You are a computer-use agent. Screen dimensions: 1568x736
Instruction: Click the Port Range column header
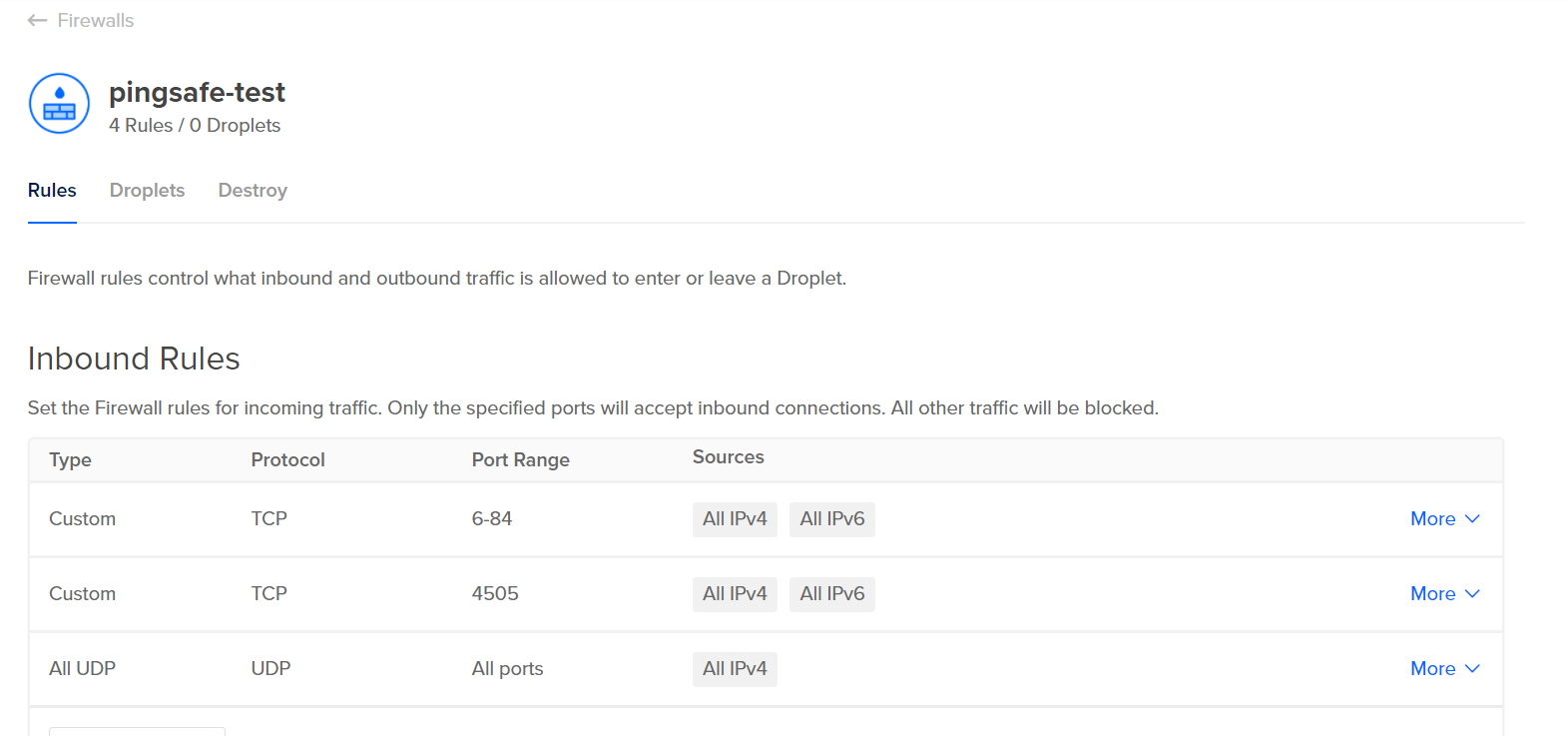[520, 459]
